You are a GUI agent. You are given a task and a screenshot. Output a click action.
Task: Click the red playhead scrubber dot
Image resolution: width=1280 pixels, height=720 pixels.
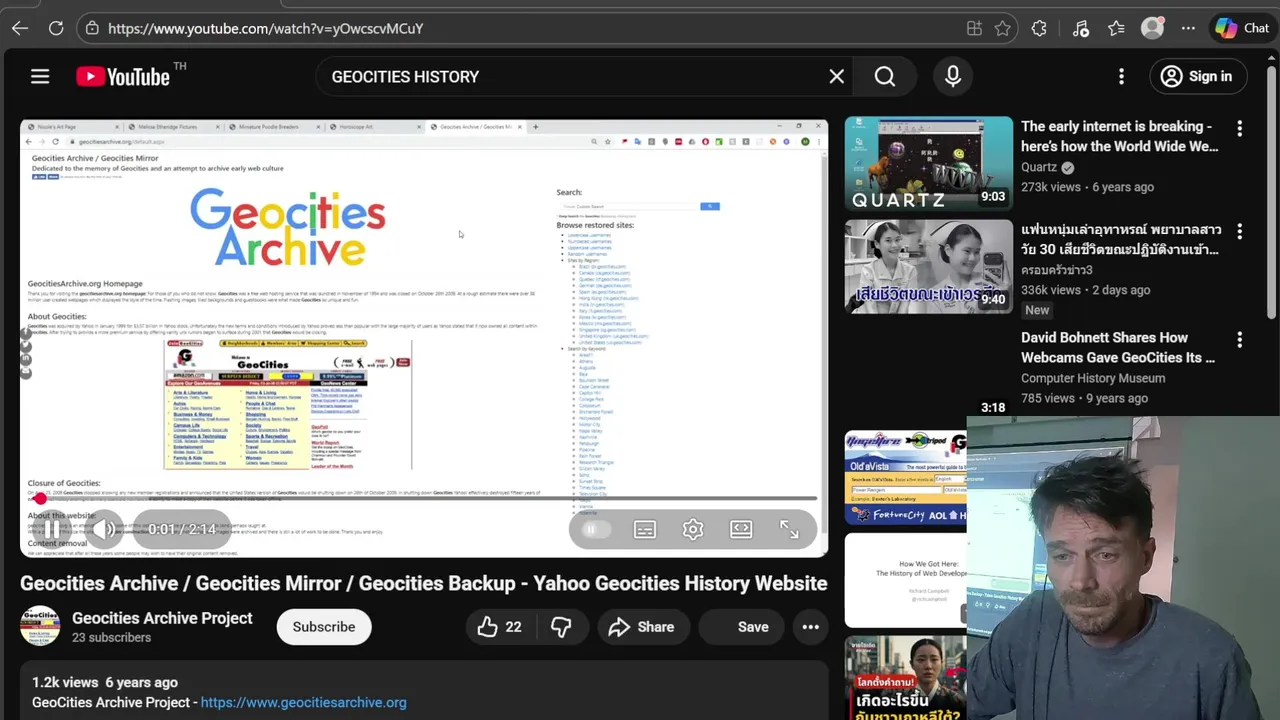tap(39, 498)
